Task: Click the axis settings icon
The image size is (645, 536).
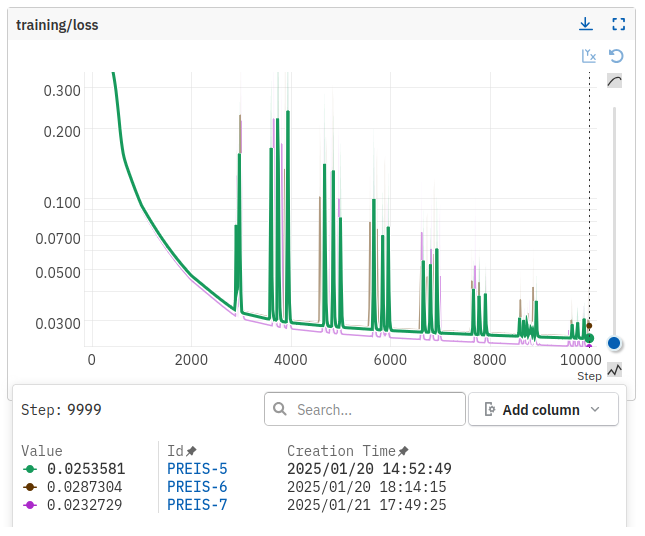Action: point(589,56)
